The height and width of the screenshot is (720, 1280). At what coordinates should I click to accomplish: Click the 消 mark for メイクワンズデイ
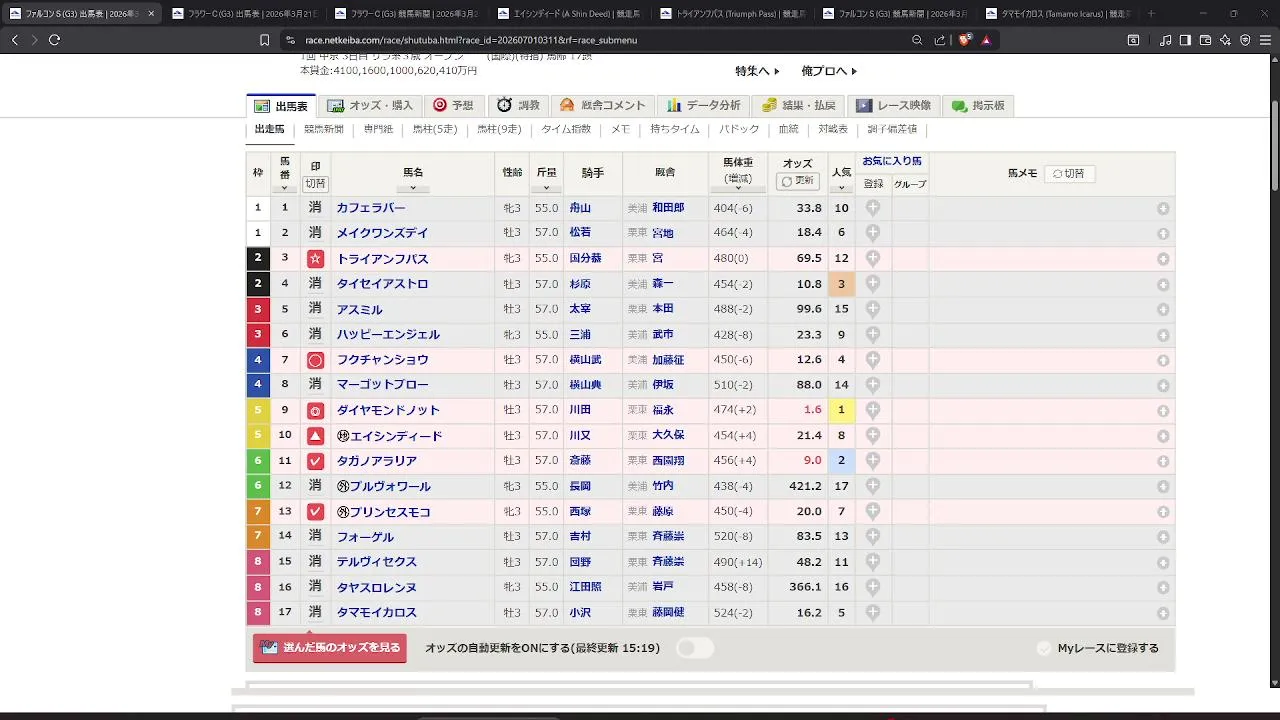click(x=315, y=233)
